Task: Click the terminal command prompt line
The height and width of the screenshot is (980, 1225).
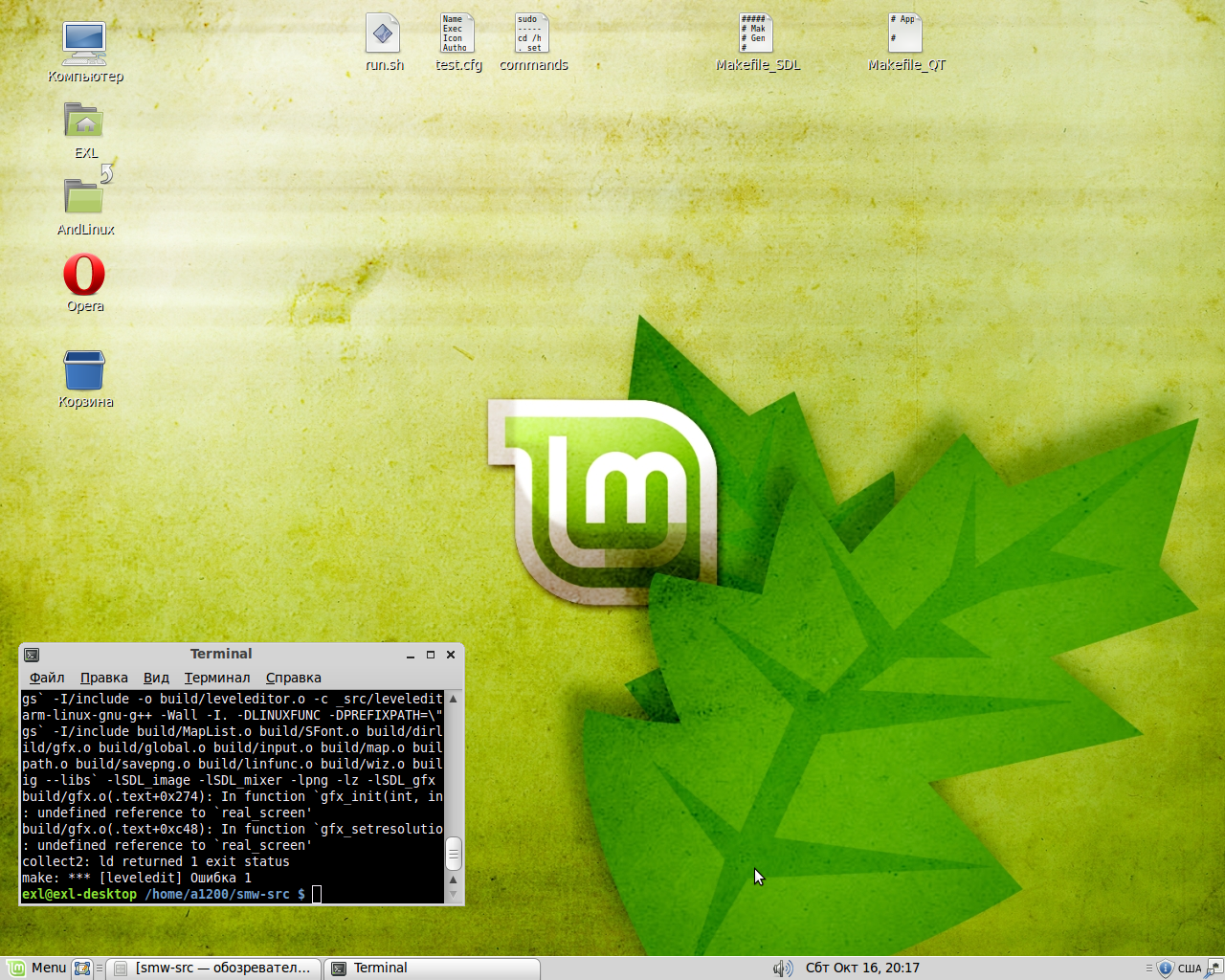Action: [x=233, y=894]
